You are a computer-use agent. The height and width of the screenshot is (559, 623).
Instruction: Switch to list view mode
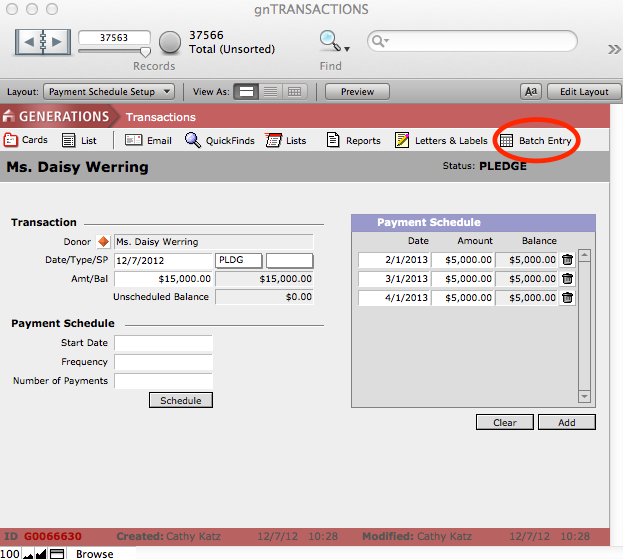270,91
